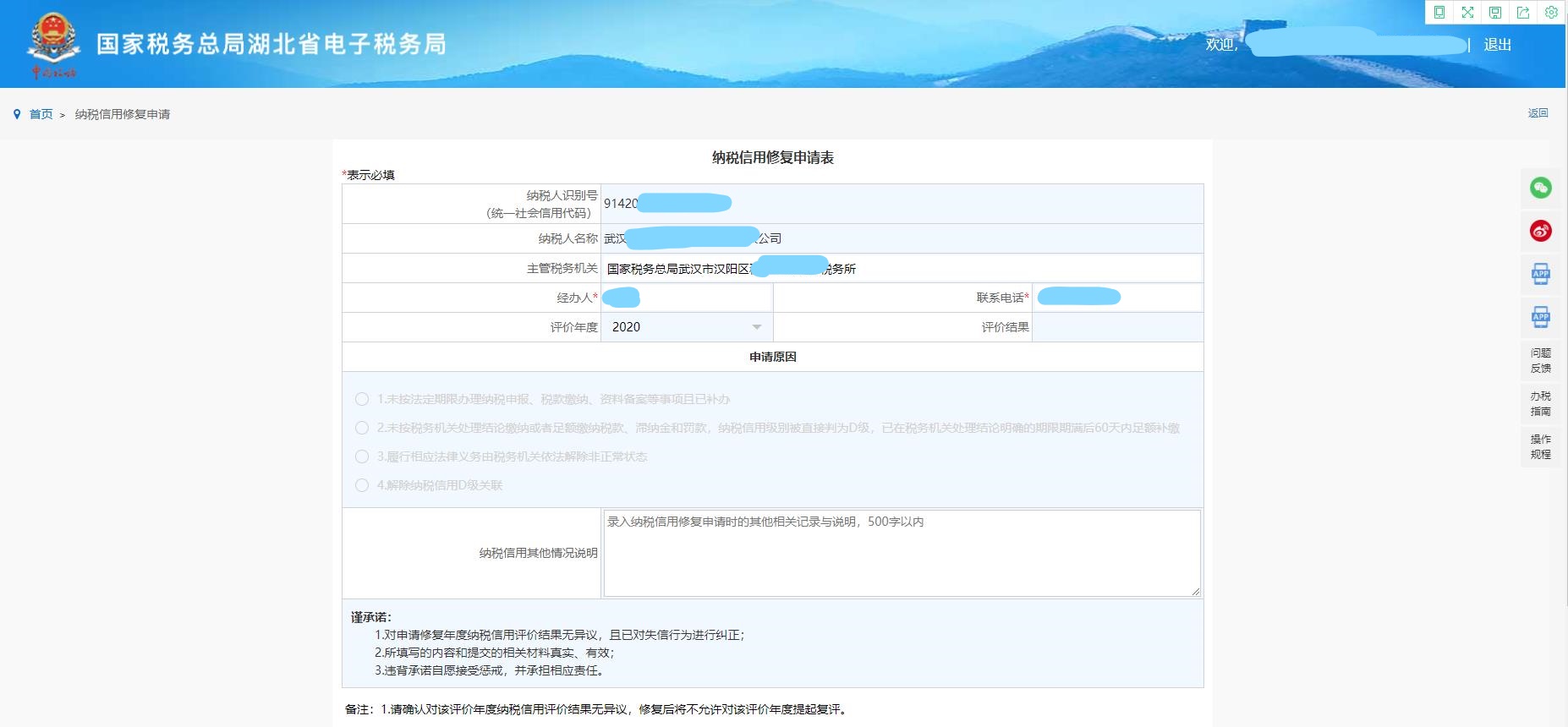Open settings with the gear icon
This screenshot has width=1568, height=727.
click(1551, 12)
